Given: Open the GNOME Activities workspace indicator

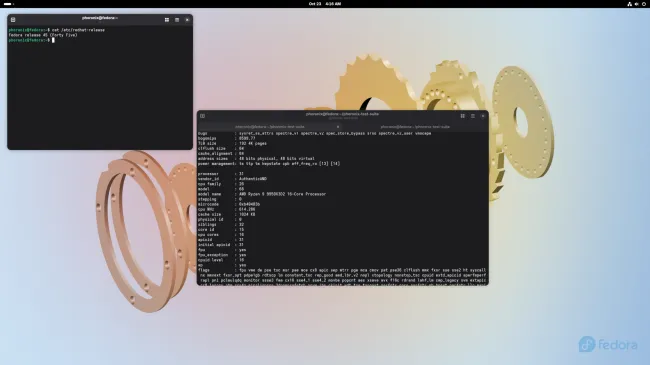Looking at the screenshot, I should tap(8, 4).
